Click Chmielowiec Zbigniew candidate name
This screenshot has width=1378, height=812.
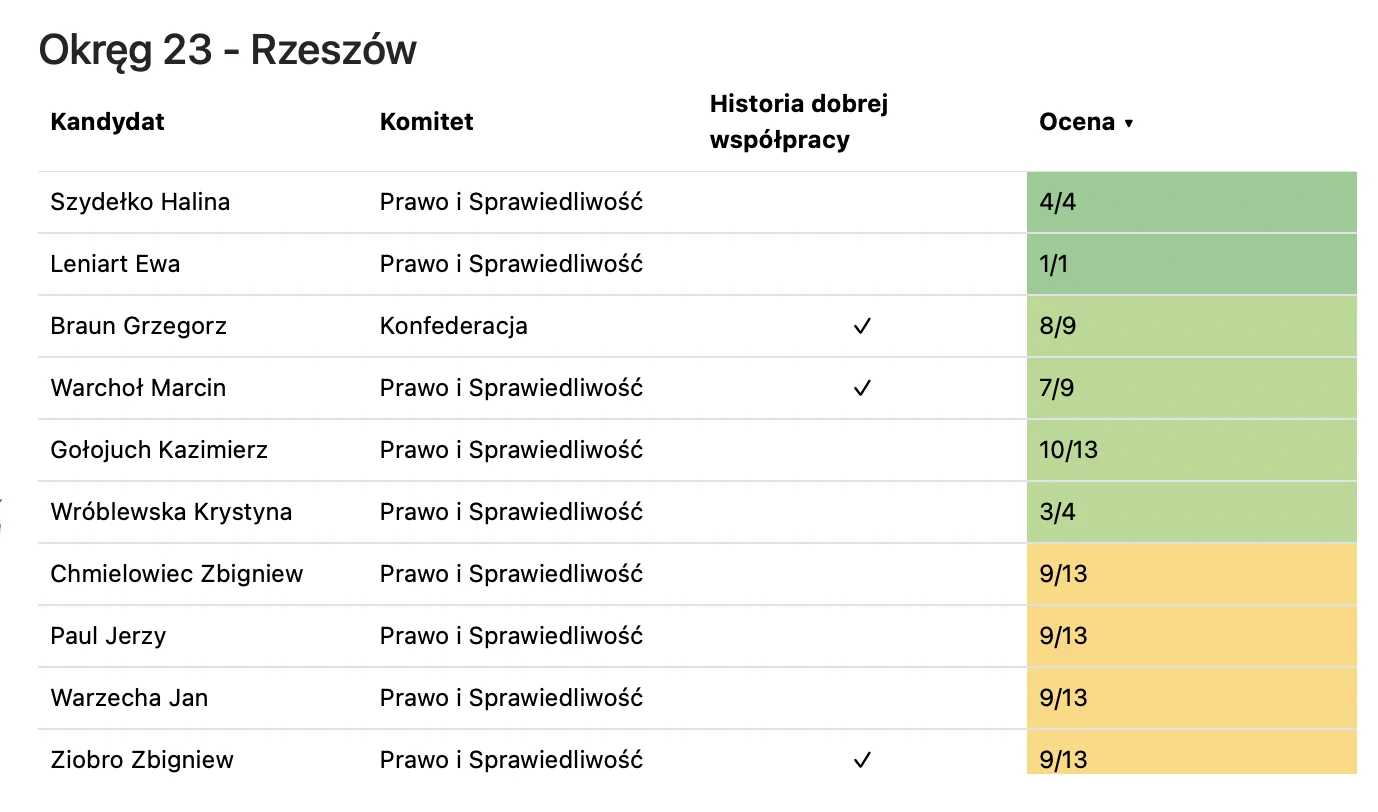(x=177, y=574)
